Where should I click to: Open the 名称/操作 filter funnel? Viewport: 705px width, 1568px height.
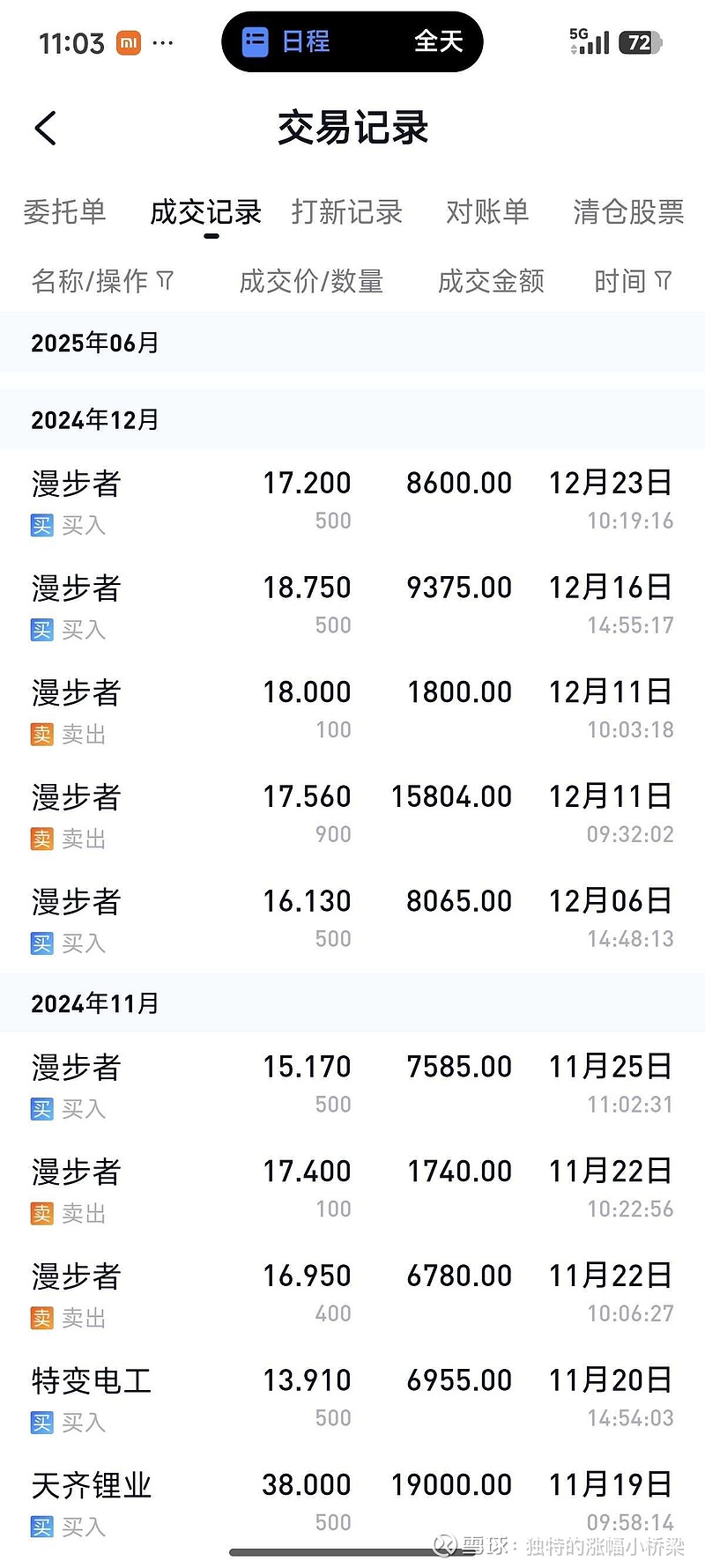(166, 281)
